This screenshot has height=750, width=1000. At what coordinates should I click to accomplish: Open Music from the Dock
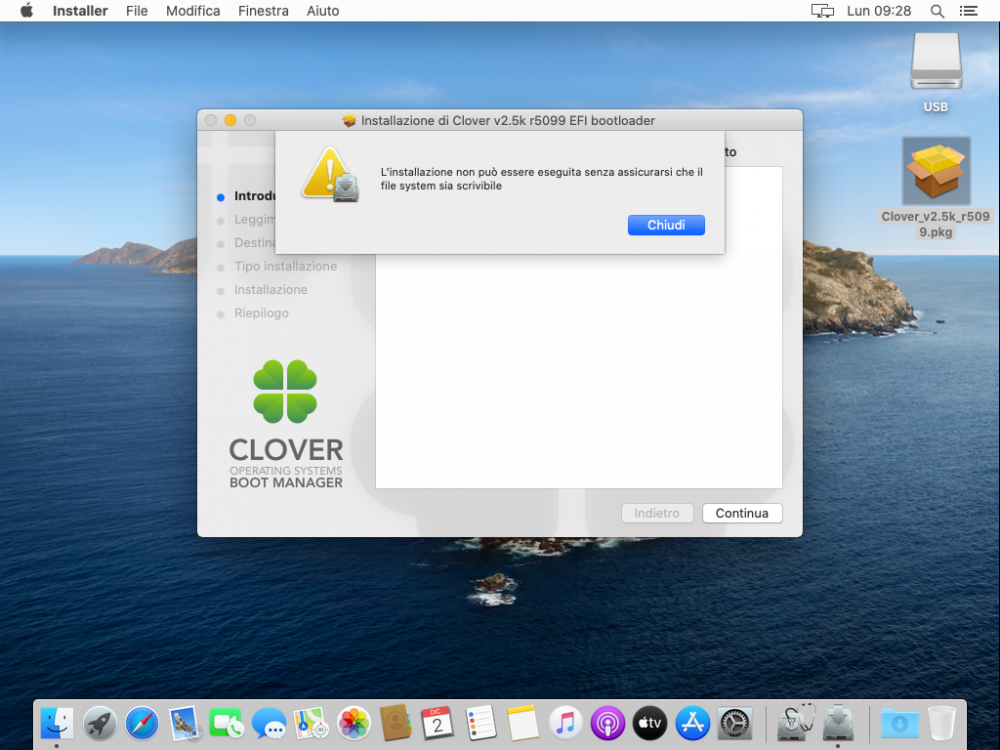565,723
